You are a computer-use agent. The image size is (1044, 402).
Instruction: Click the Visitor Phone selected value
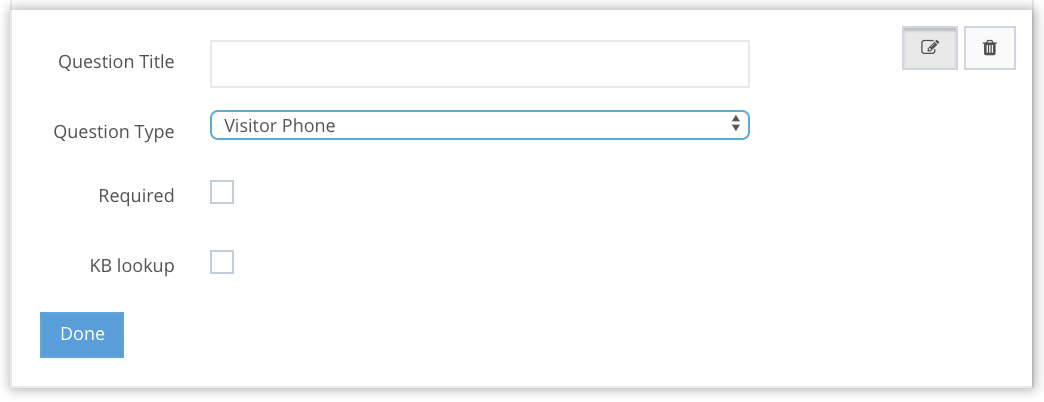(x=280, y=125)
